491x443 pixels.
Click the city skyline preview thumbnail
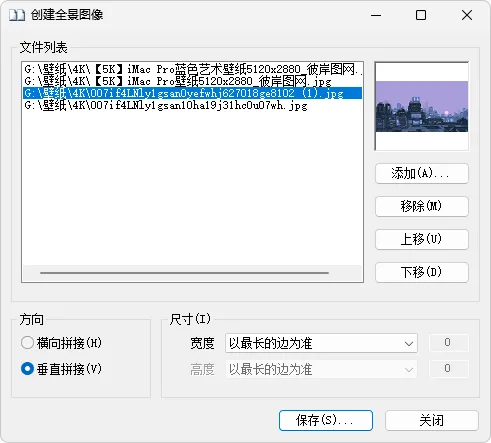tap(422, 106)
